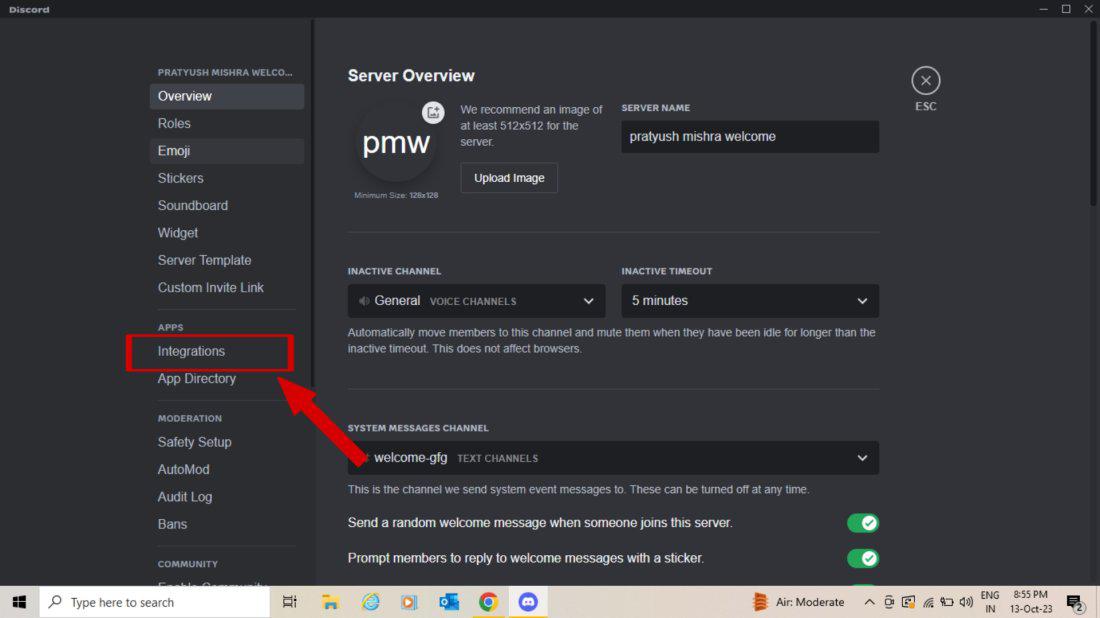
Task: Open Custom Invite Link settings
Action: [227, 288]
